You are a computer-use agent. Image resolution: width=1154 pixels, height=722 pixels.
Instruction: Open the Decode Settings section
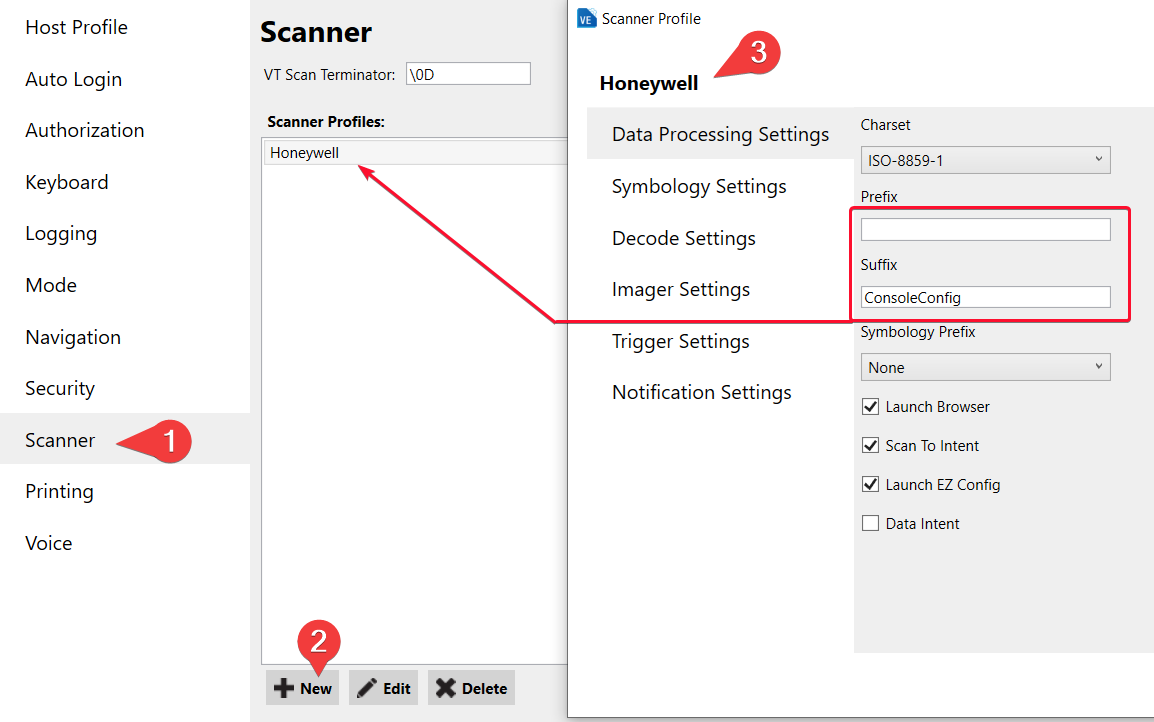coord(683,238)
